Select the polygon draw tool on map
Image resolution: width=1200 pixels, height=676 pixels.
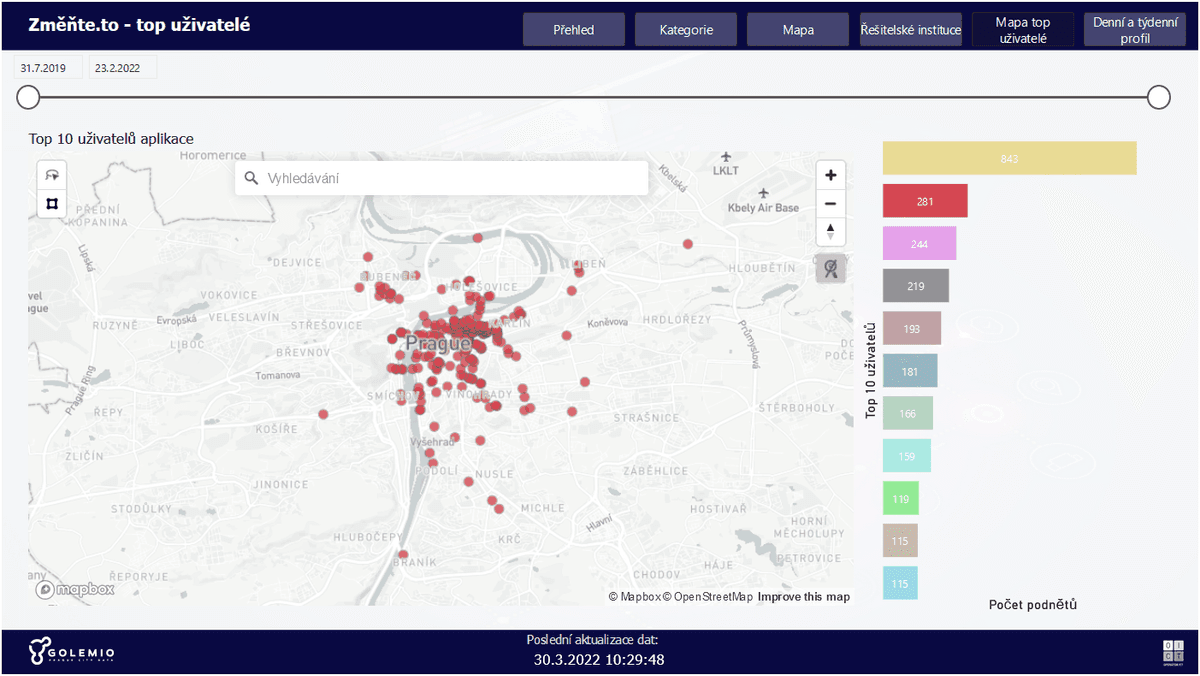(52, 204)
